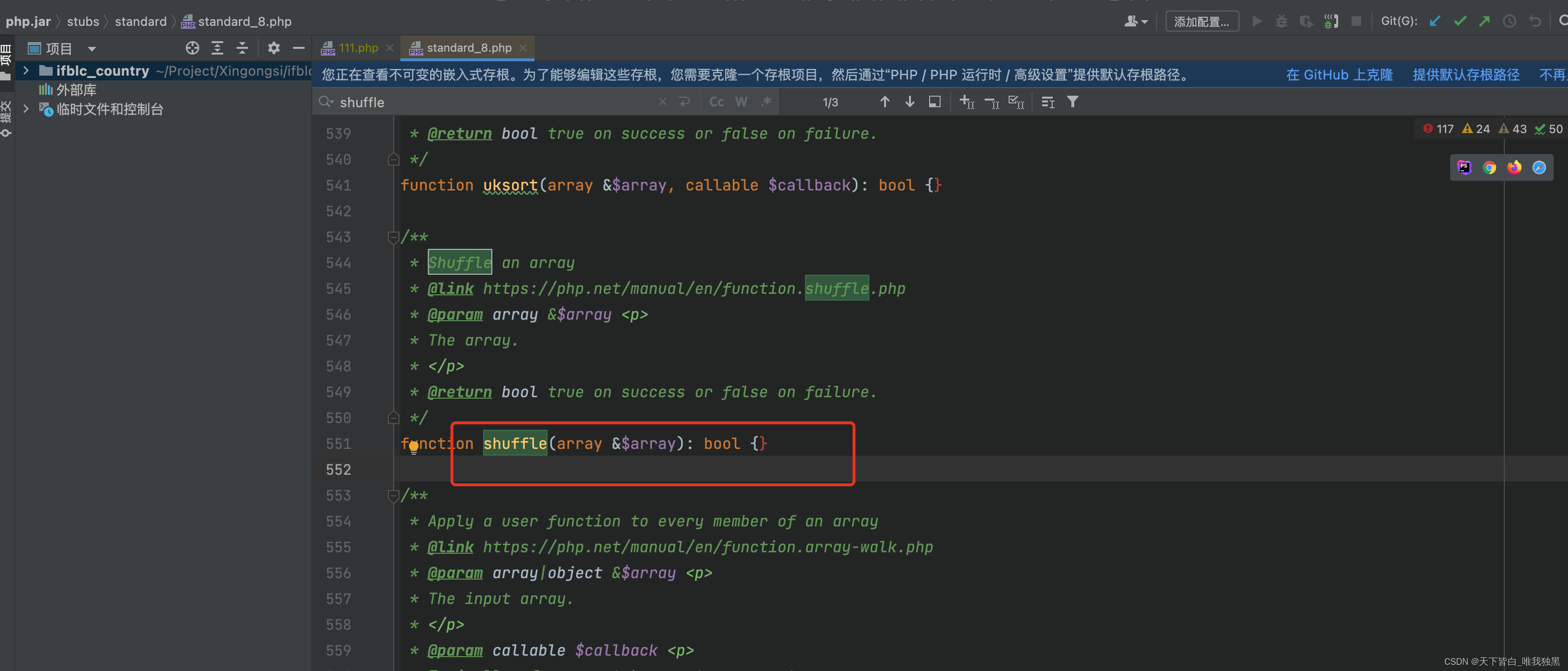1568x671 pixels.
Task: Open the file in Chrome browser
Action: pyautogui.click(x=1490, y=168)
